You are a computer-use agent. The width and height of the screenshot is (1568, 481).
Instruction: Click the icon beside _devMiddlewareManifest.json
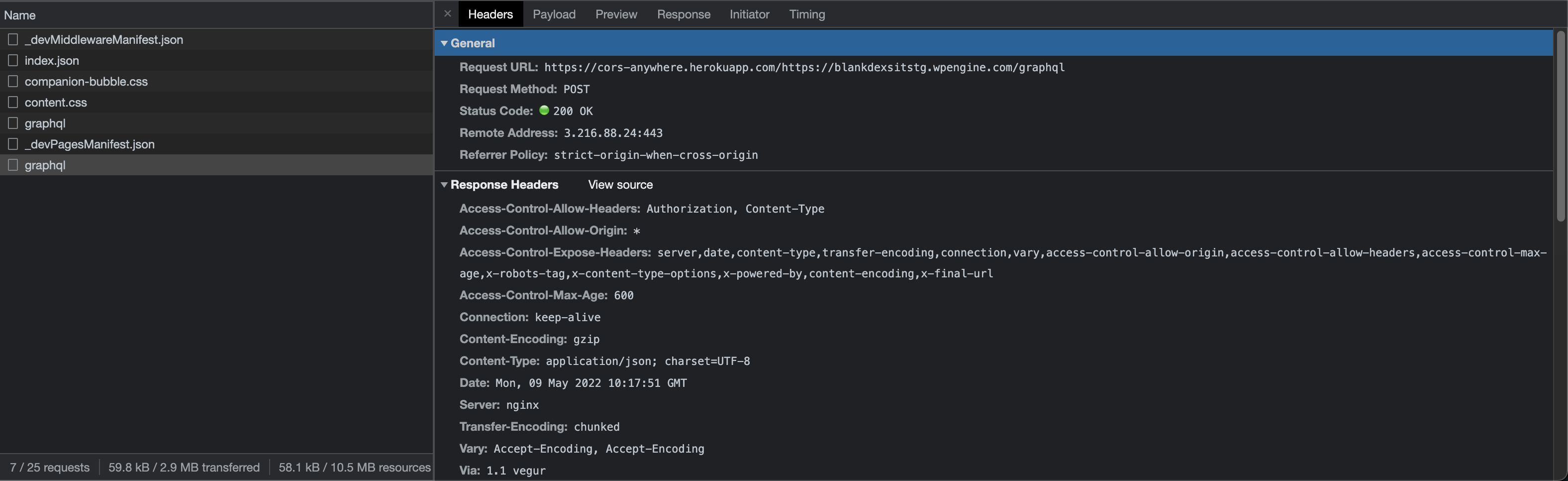click(13, 39)
